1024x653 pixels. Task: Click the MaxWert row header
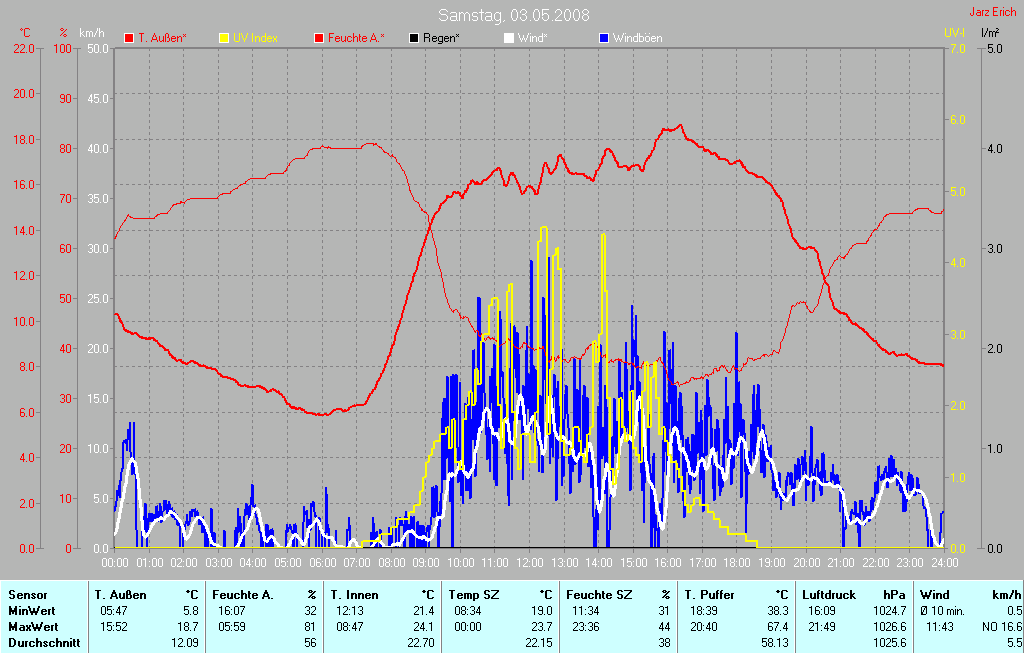coord(33,627)
